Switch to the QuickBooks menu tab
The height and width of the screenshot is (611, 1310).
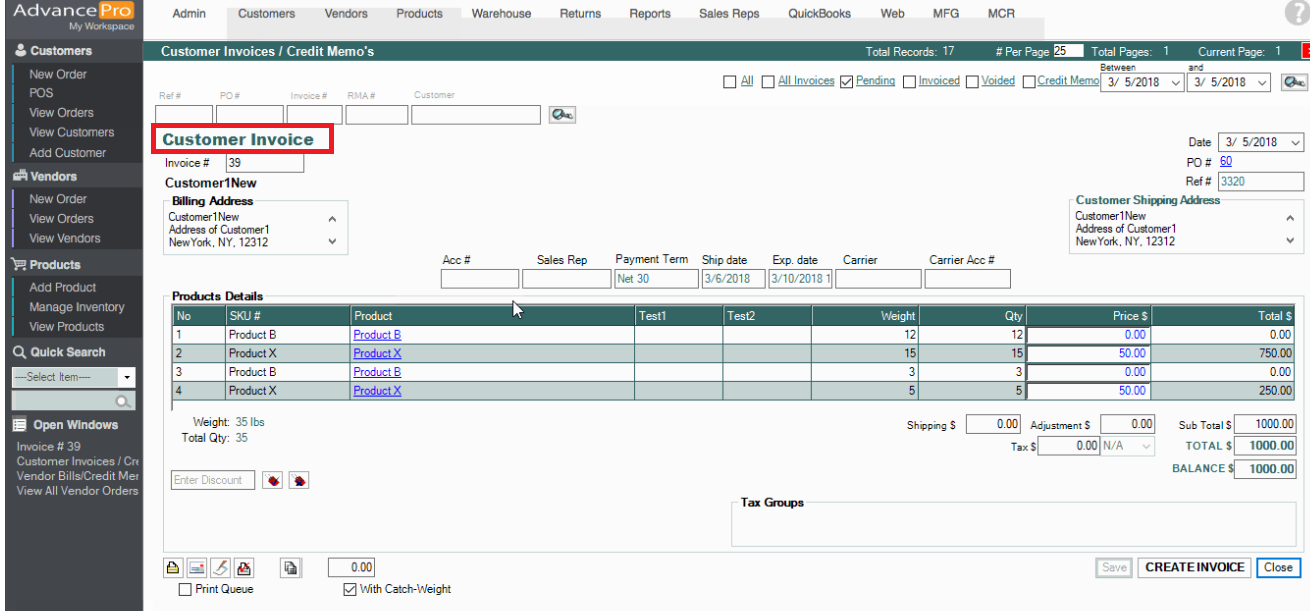point(818,14)
